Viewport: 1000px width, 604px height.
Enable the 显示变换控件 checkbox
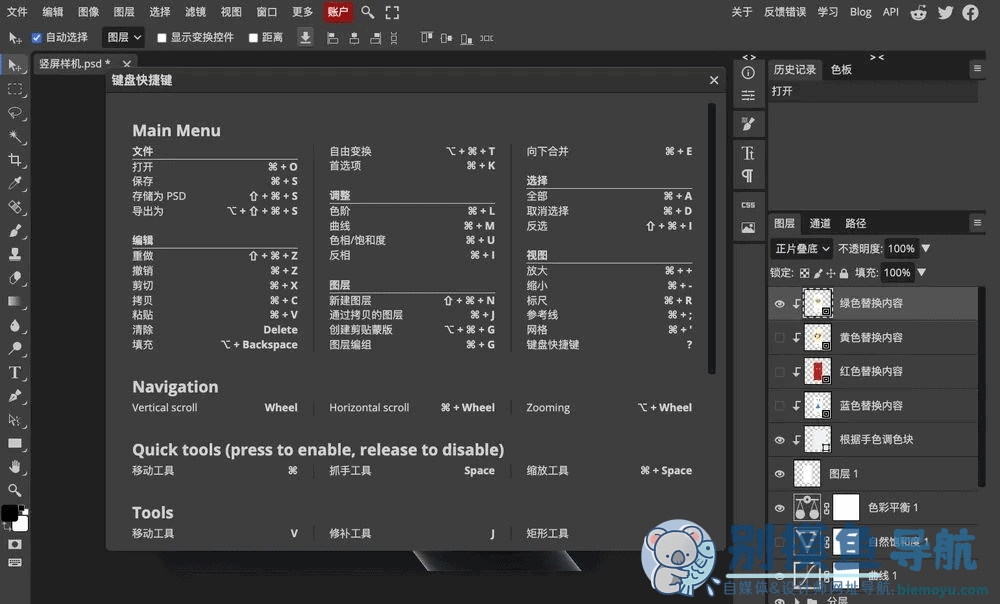(x=162, y=38)
